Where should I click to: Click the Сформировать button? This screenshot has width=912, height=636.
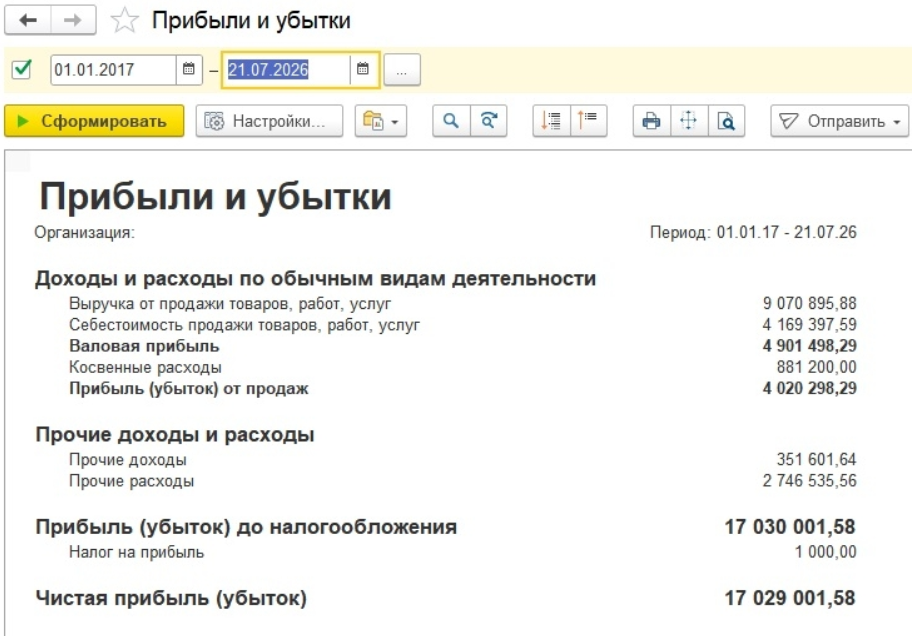94,121
